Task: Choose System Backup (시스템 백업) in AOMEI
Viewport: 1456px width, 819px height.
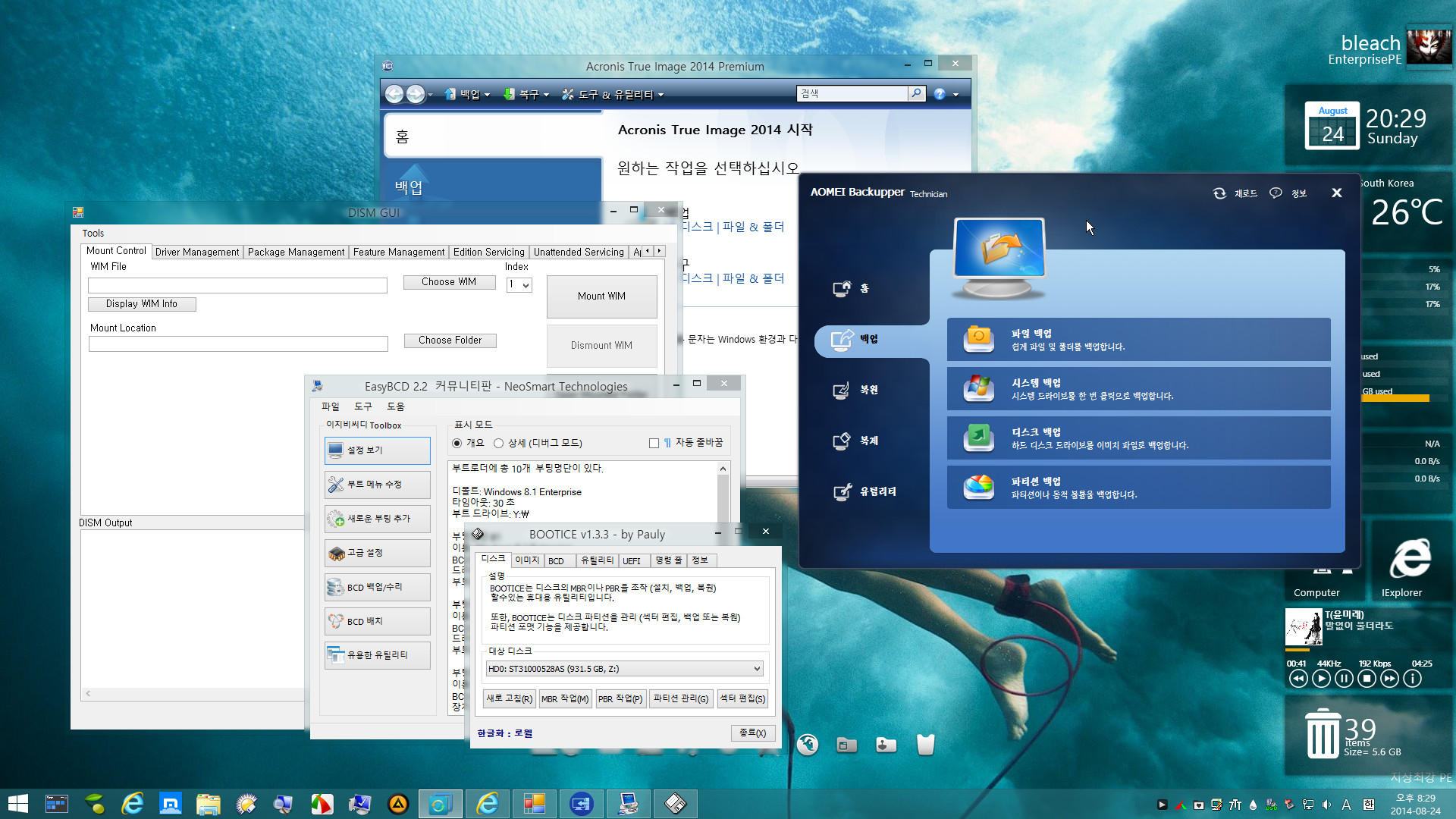Action: [x=1138, y=388]
